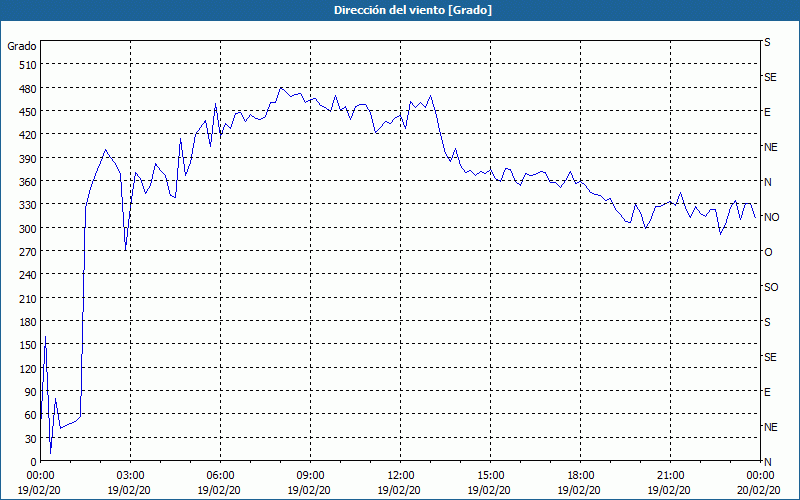The image size is (800, 500).
Task: Click the "SO" compass label
Action: pos(771,287)
